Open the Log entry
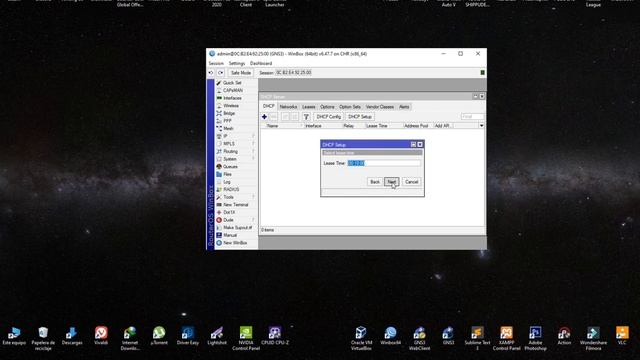This screenshot has height=360, width=640. tap(227, 182)
